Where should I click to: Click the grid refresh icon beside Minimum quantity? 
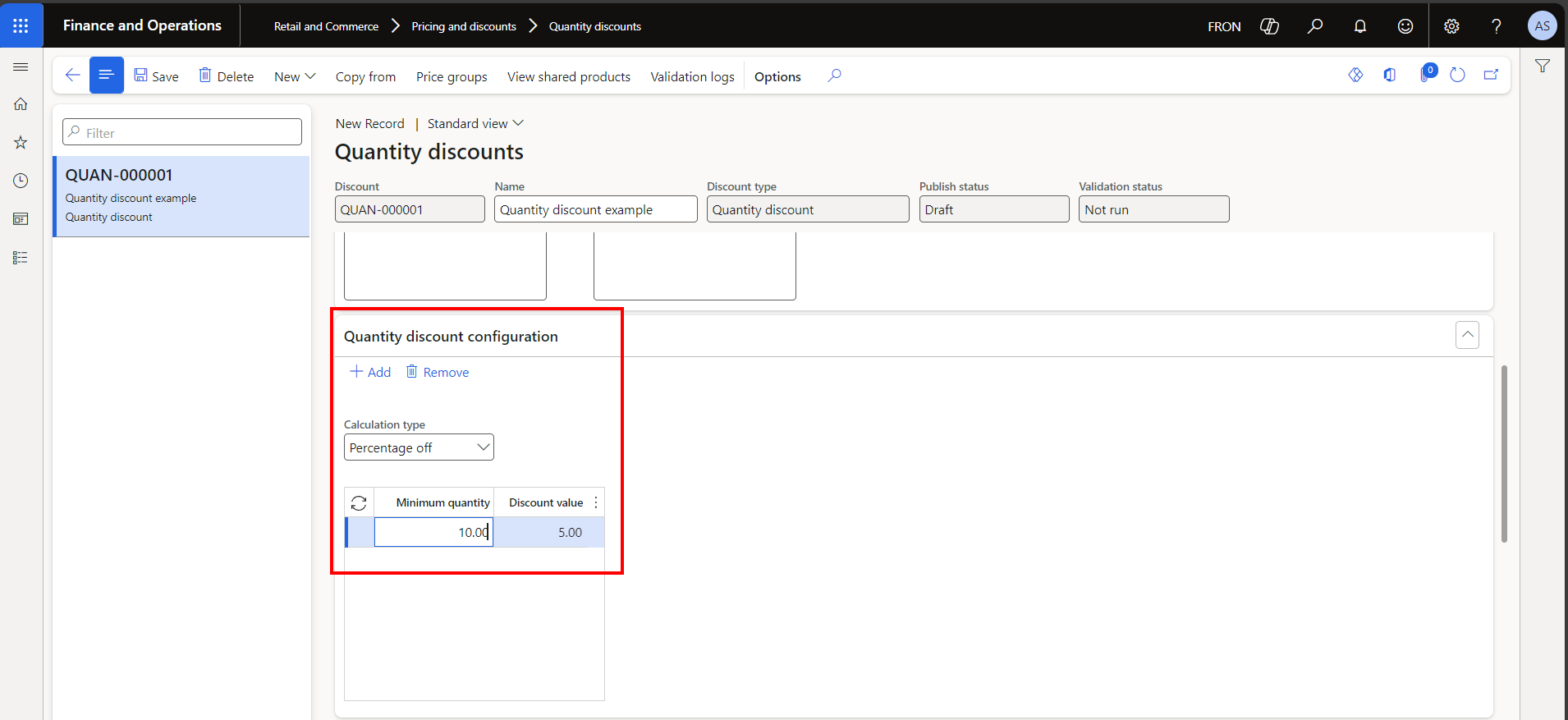coord(359,503)
